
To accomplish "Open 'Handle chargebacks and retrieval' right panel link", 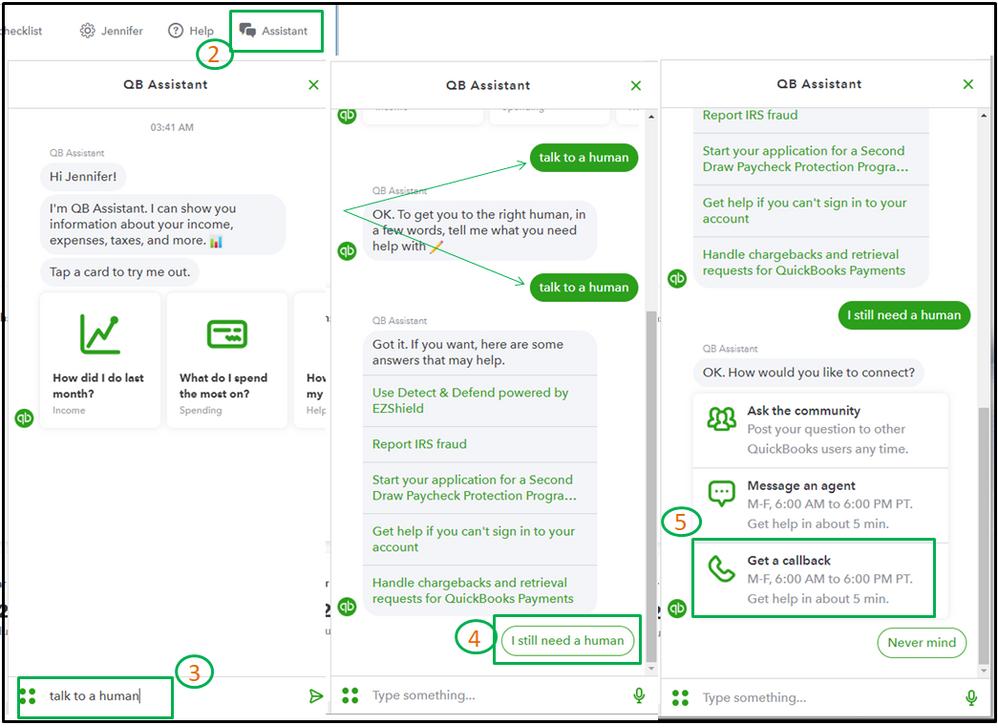I will (810, 262).
